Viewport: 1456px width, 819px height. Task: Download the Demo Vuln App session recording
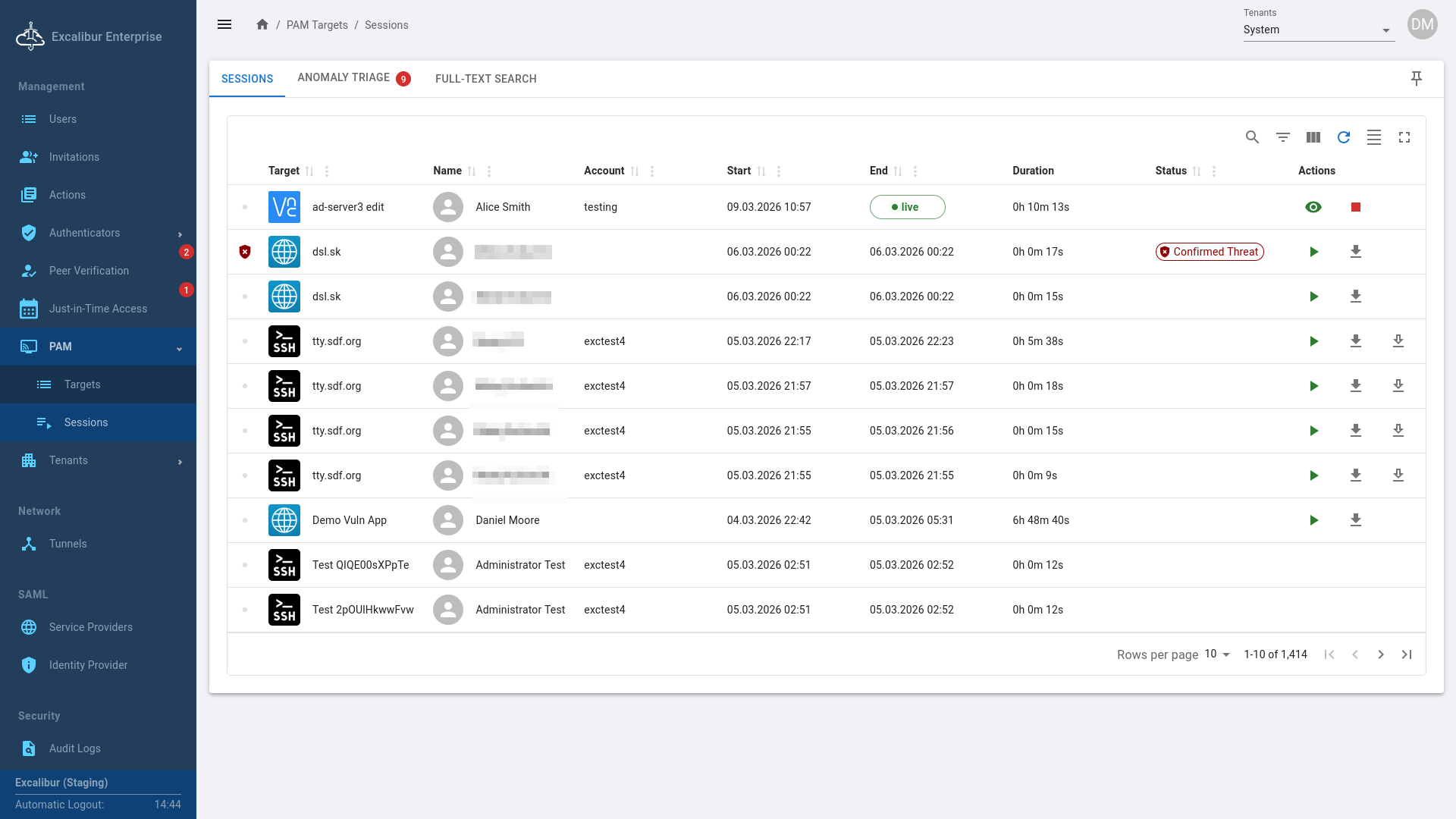[x=1355, y=520]
